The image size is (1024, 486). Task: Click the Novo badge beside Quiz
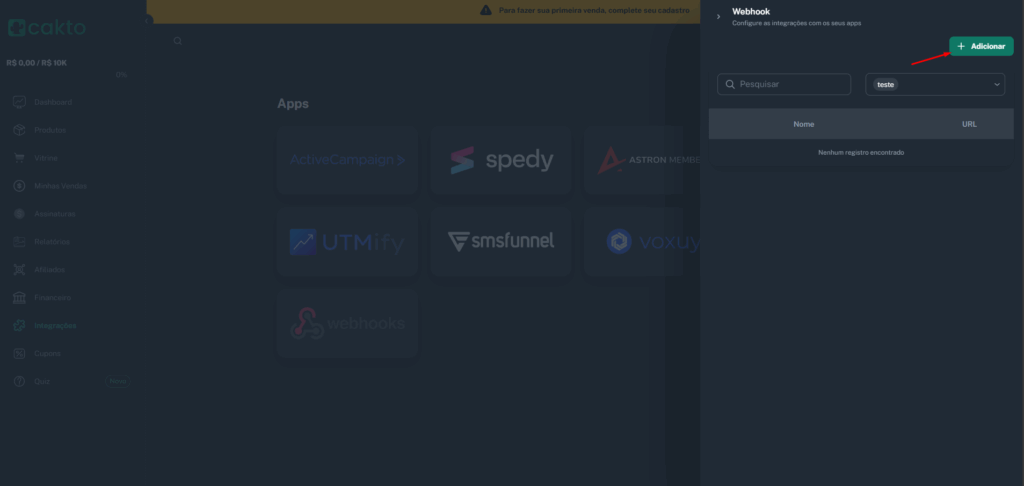coord(118,381)
